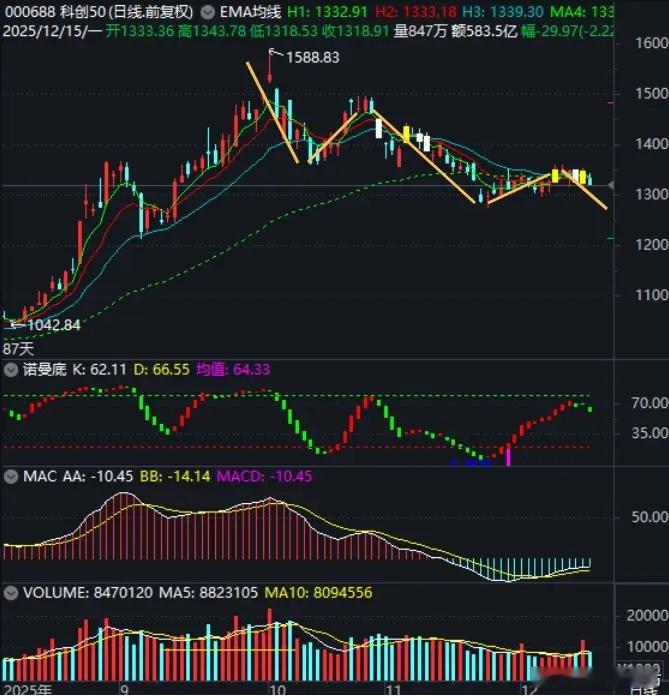
Task: Click the 1500 price axis label
Action: (x=652, y=94)
